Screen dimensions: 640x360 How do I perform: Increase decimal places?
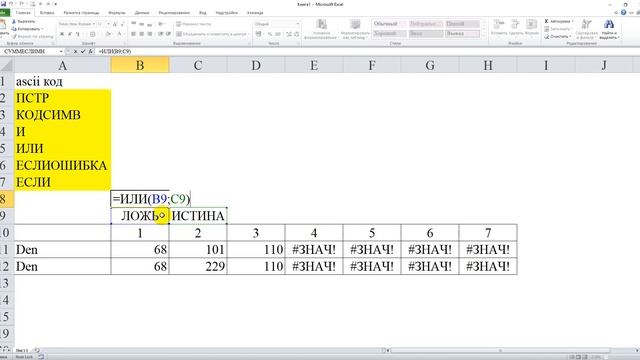click(x=289, y=34)
